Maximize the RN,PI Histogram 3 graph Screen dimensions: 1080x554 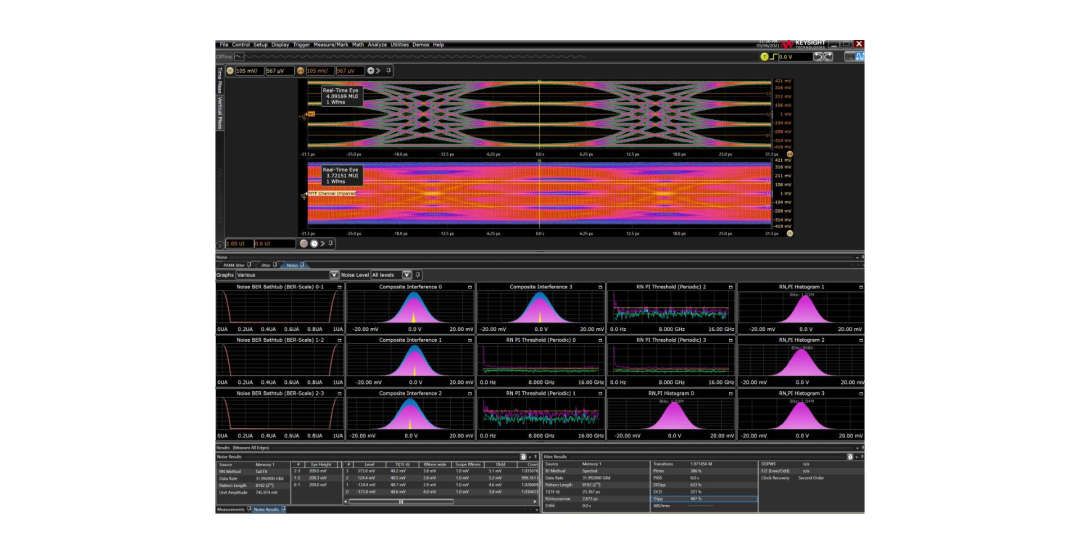point(860,393)
